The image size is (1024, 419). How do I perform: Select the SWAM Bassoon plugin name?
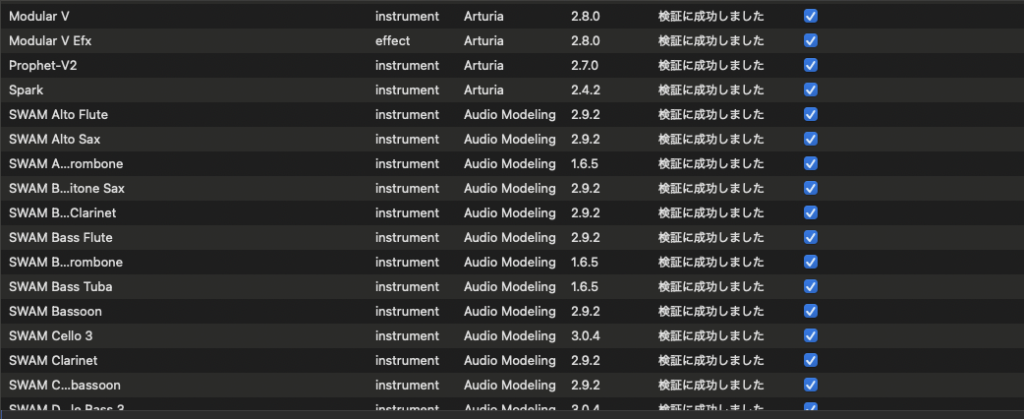pos(55,311)
